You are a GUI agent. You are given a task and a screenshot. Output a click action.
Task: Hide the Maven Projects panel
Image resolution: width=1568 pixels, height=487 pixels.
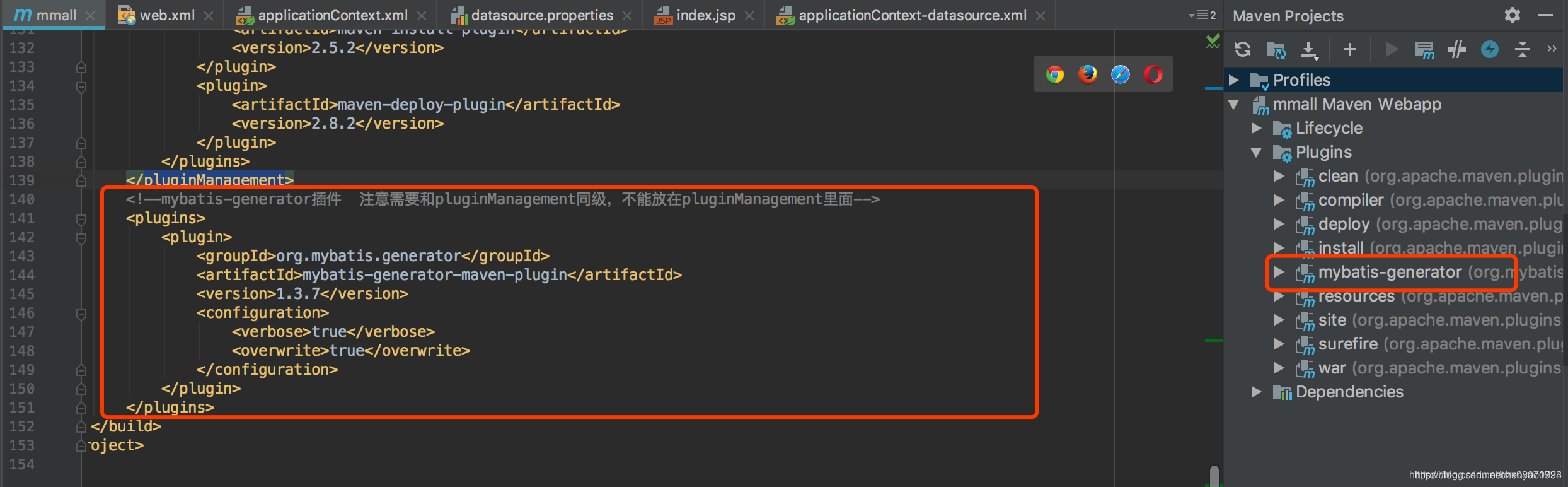coord(1545,15)
